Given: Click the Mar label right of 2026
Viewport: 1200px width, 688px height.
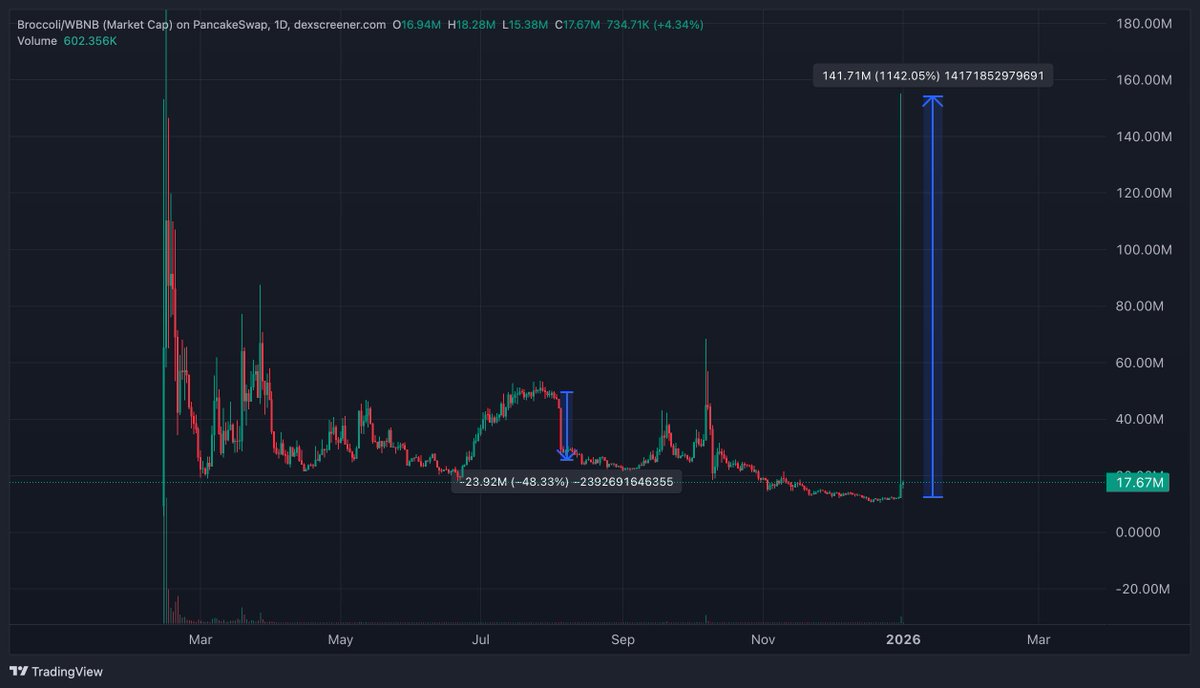Looking at the screenshot, I should pyautogui.click(x=1039, y=639).
